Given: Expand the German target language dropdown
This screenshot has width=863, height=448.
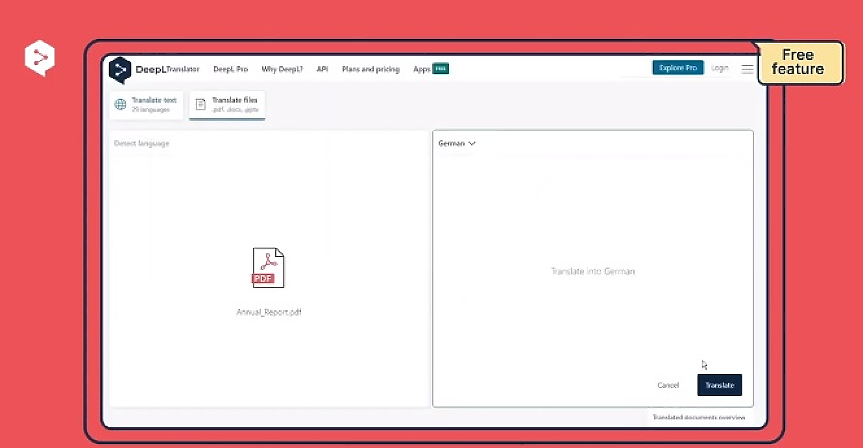Looking at the screenshot, I should [x=457, y=143].
